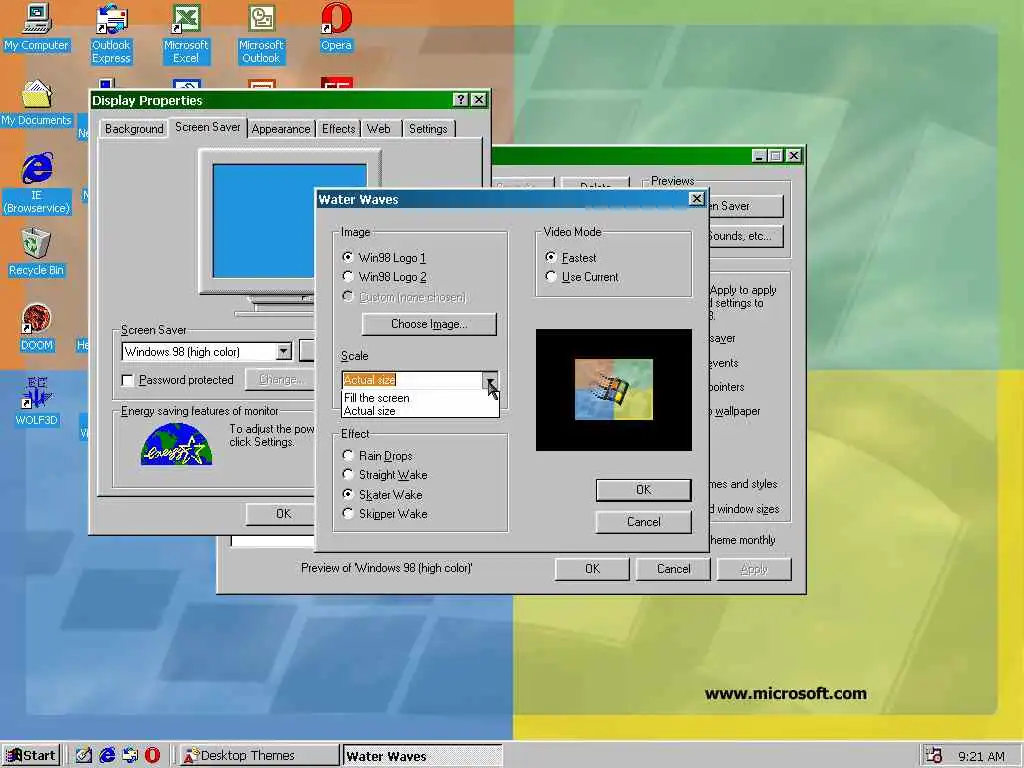The height and width of the screenshot is (768, 1024).
Task: Open the Recycle Bin
Action: [37, 253]
